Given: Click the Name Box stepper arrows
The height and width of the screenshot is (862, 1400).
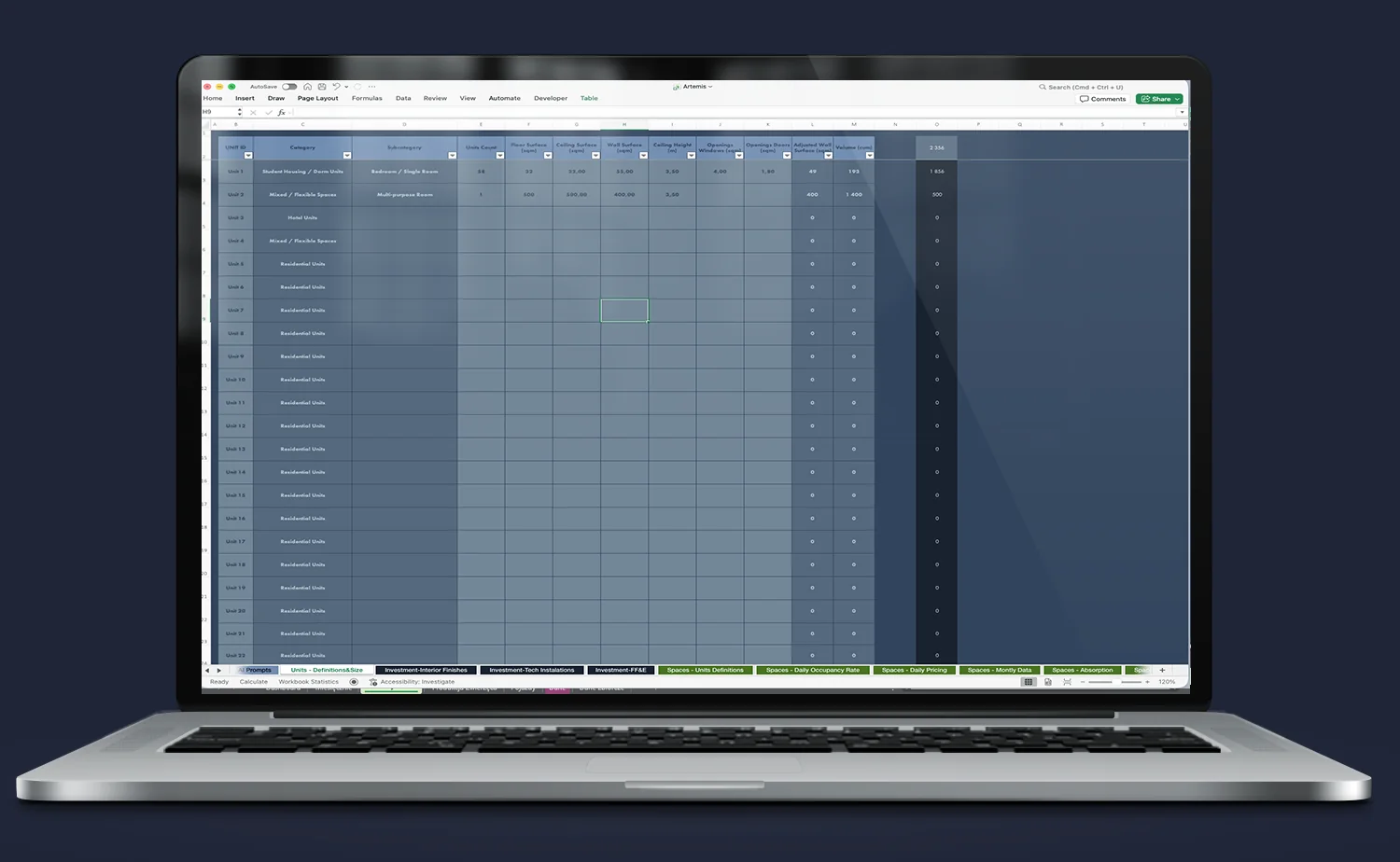Looking at the screenshot, I should [x=240, y=112].
